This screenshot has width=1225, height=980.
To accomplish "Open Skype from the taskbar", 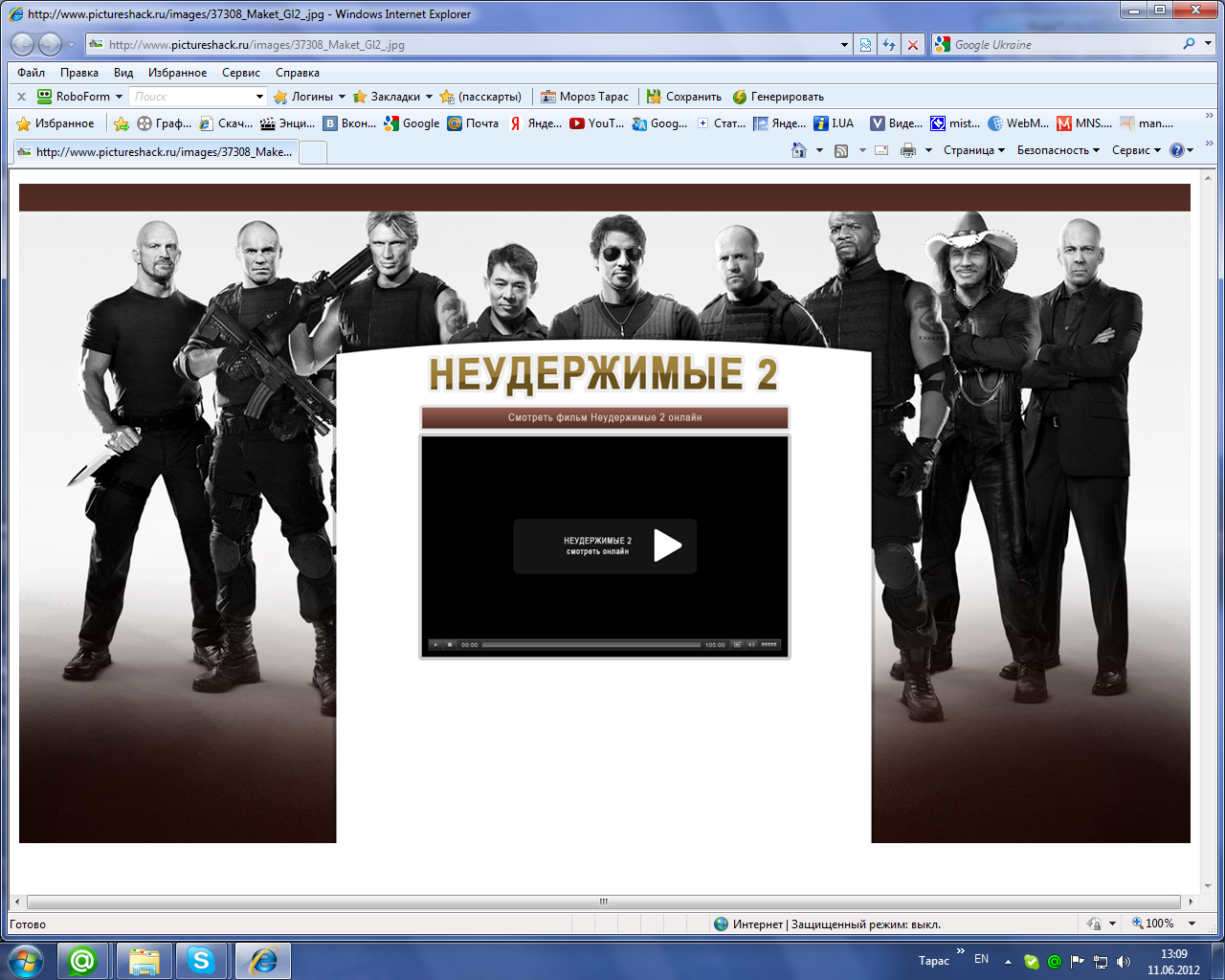I will point(201,960).
